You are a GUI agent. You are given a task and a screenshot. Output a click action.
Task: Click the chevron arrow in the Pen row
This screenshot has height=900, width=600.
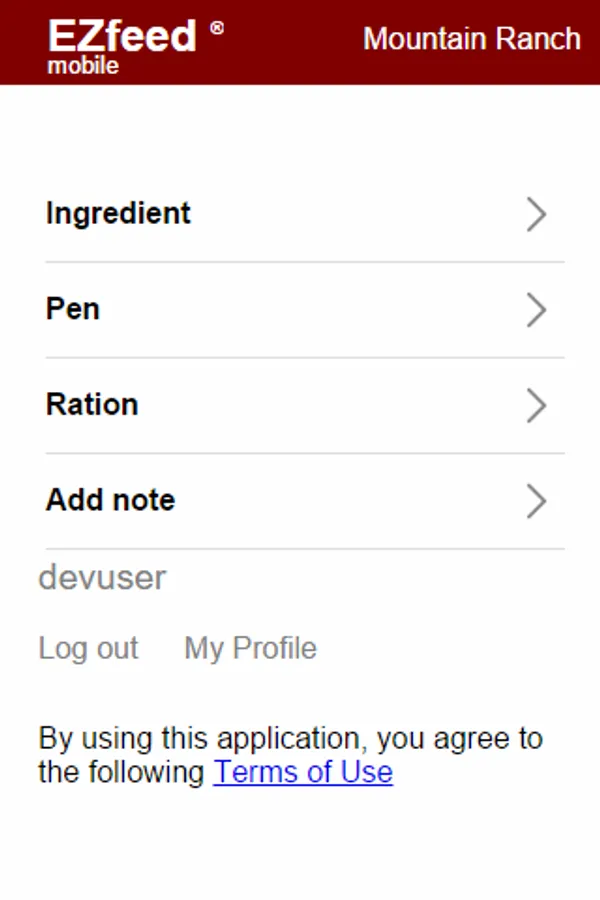point(537,310)
